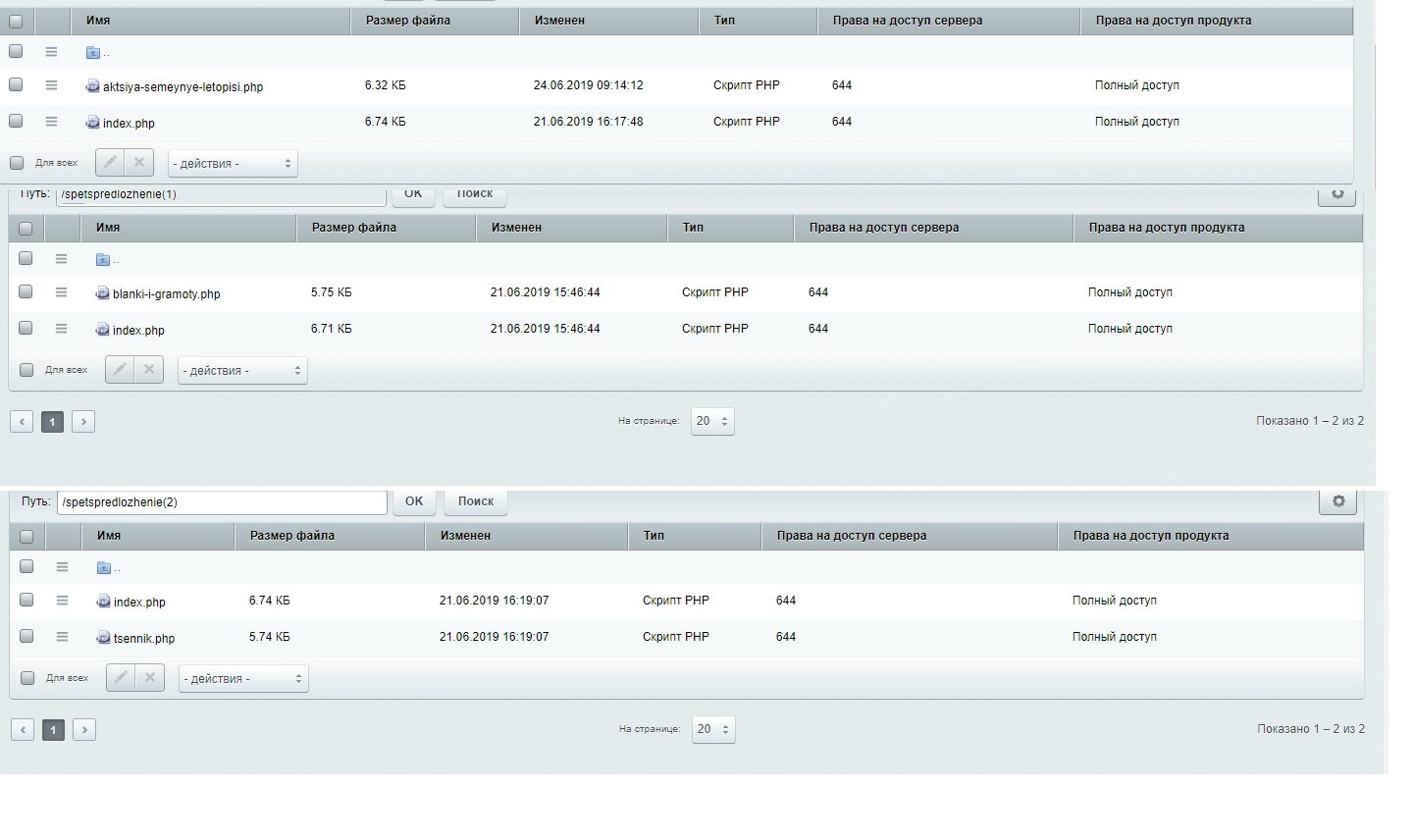Screen dimensions: 1414x840
Task: Go to next page under /spetspredlozhenie(1) list
Action: pyautogui.click(x=83, y=421)
